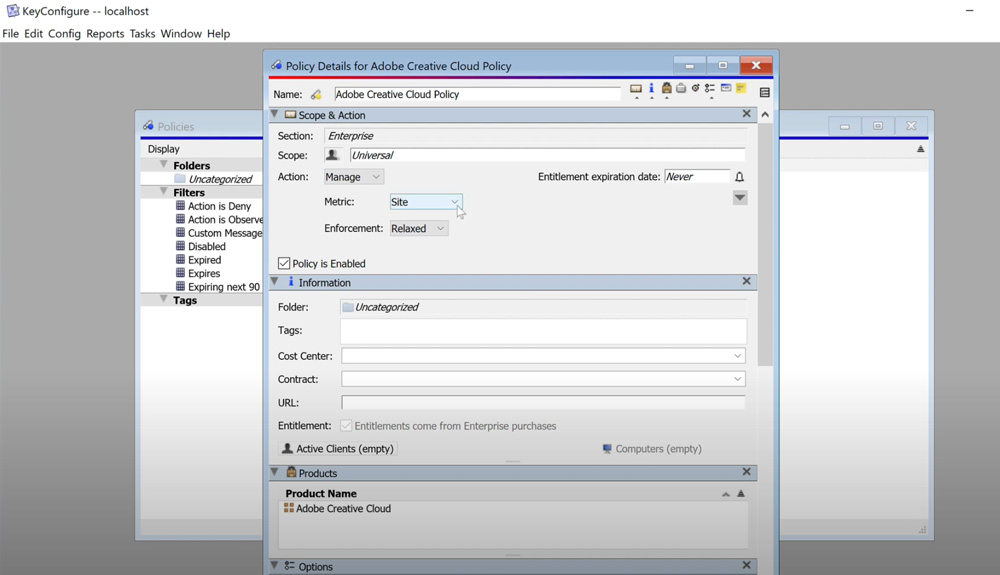Select the Custom Message filter

click(x=224, y=233)
